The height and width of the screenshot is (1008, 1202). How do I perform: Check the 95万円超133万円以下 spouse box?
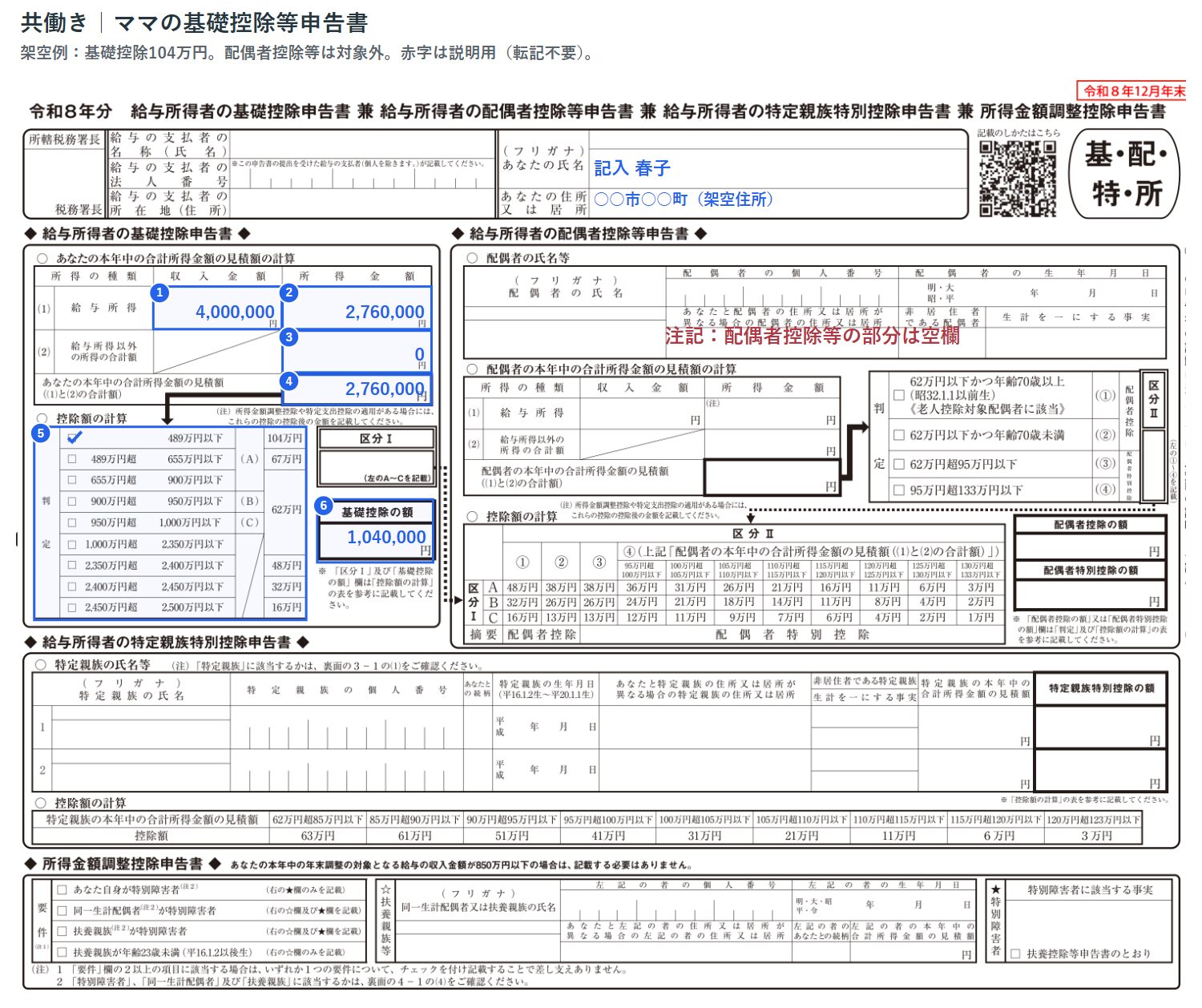click(899, 490)
